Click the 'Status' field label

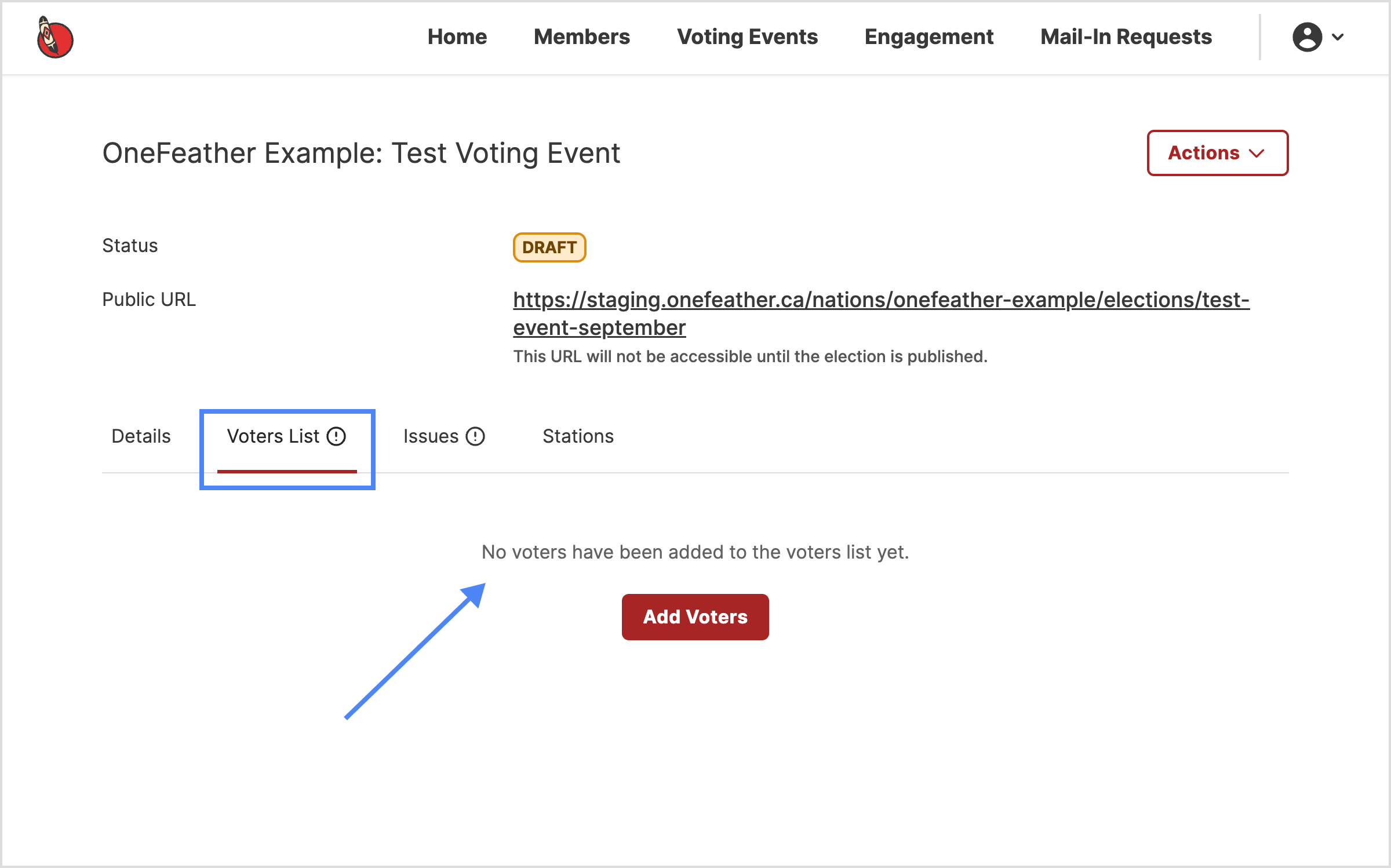[x=130, y=246]
